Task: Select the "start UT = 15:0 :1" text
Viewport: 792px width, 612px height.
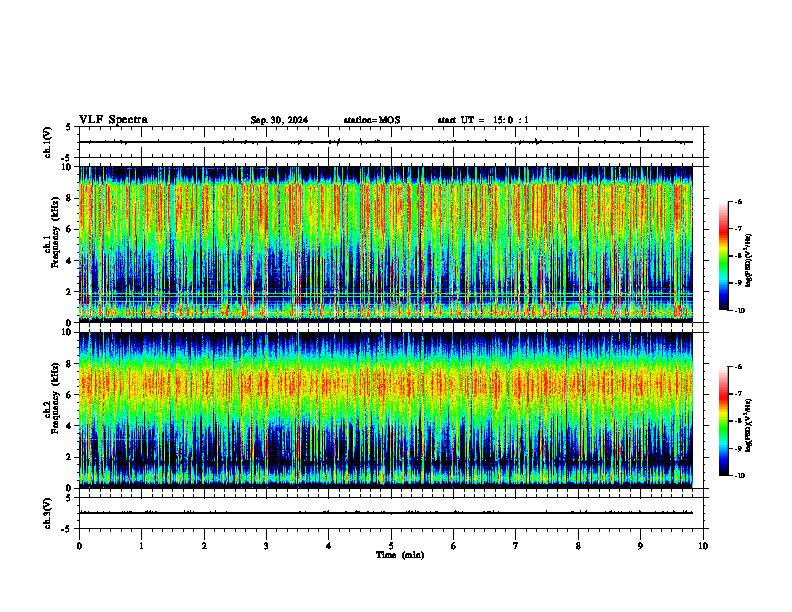Action: pos(483,120)
